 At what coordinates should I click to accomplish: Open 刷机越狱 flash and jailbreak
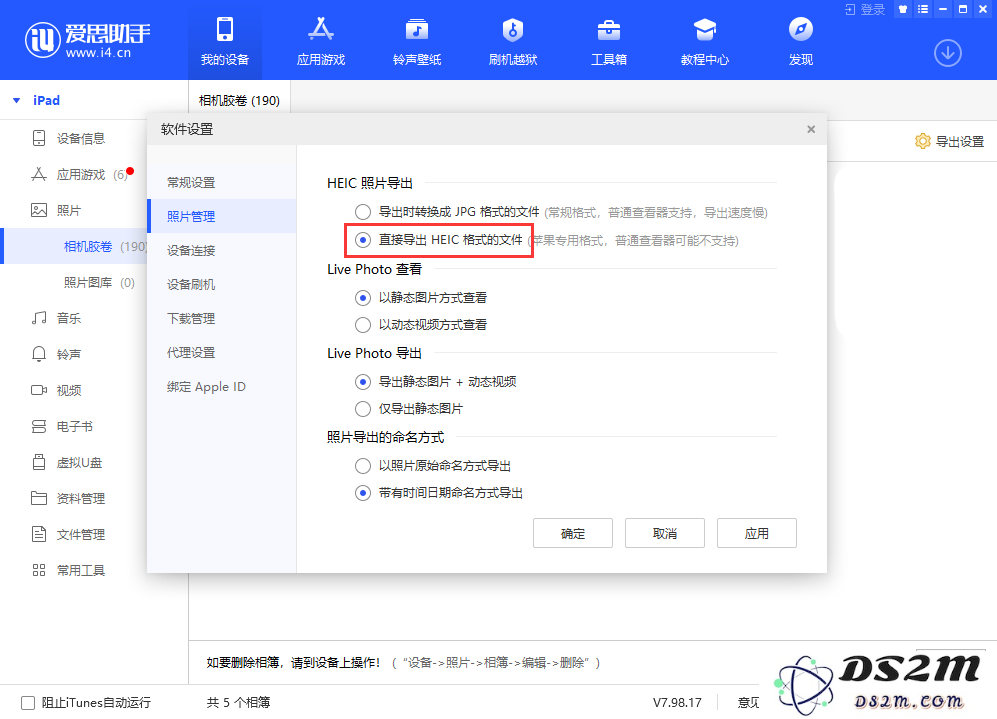click(512, 41)
